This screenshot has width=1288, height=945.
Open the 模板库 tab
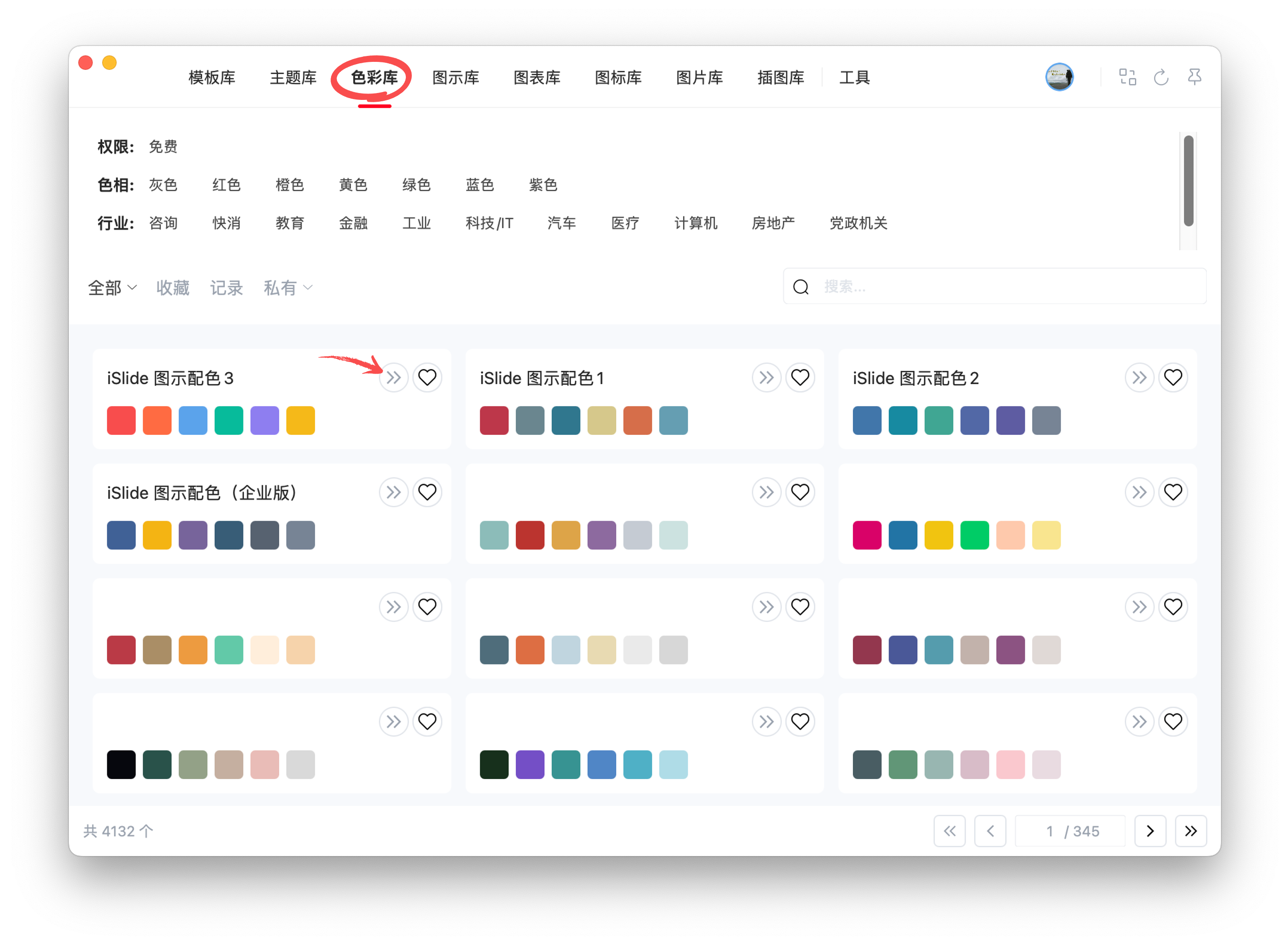(212, 77)
